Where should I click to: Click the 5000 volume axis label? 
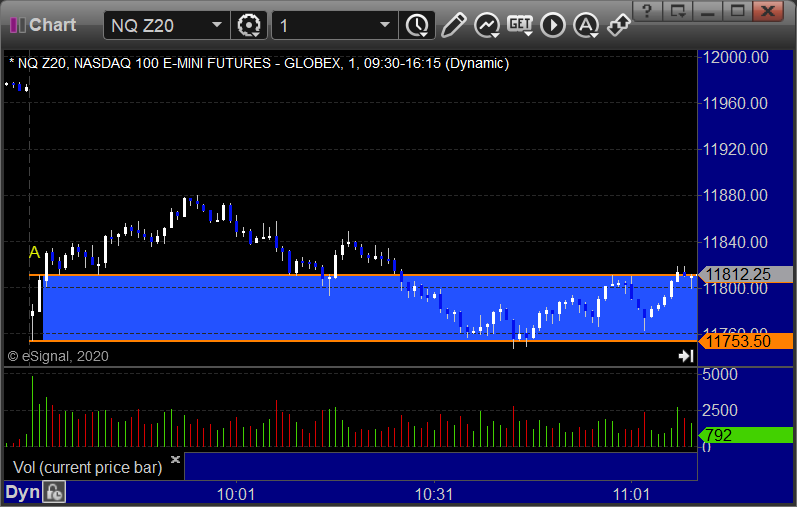(720, 375)
